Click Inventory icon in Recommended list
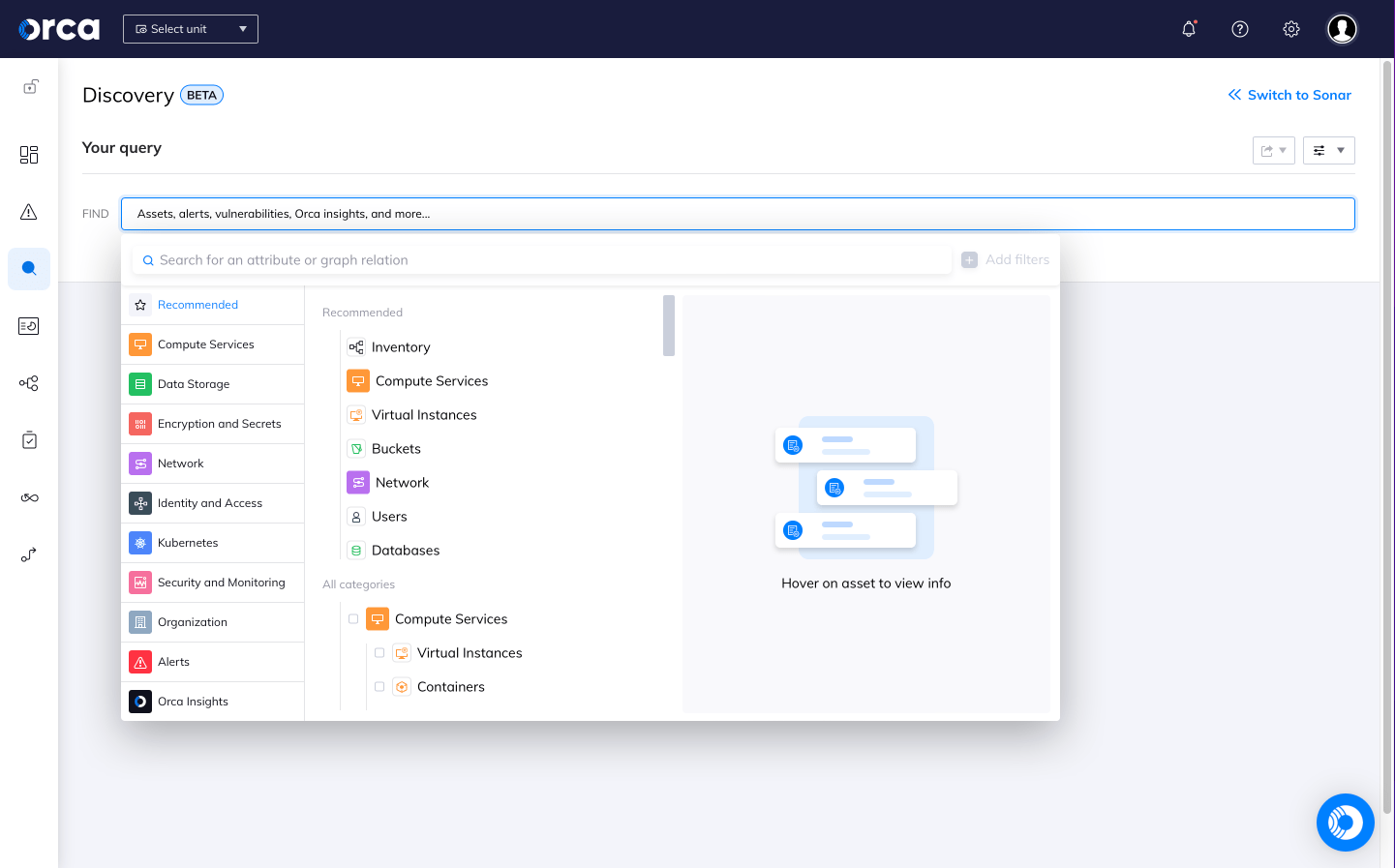Viewport: 1395px width, 868px height. coord(356,347)
